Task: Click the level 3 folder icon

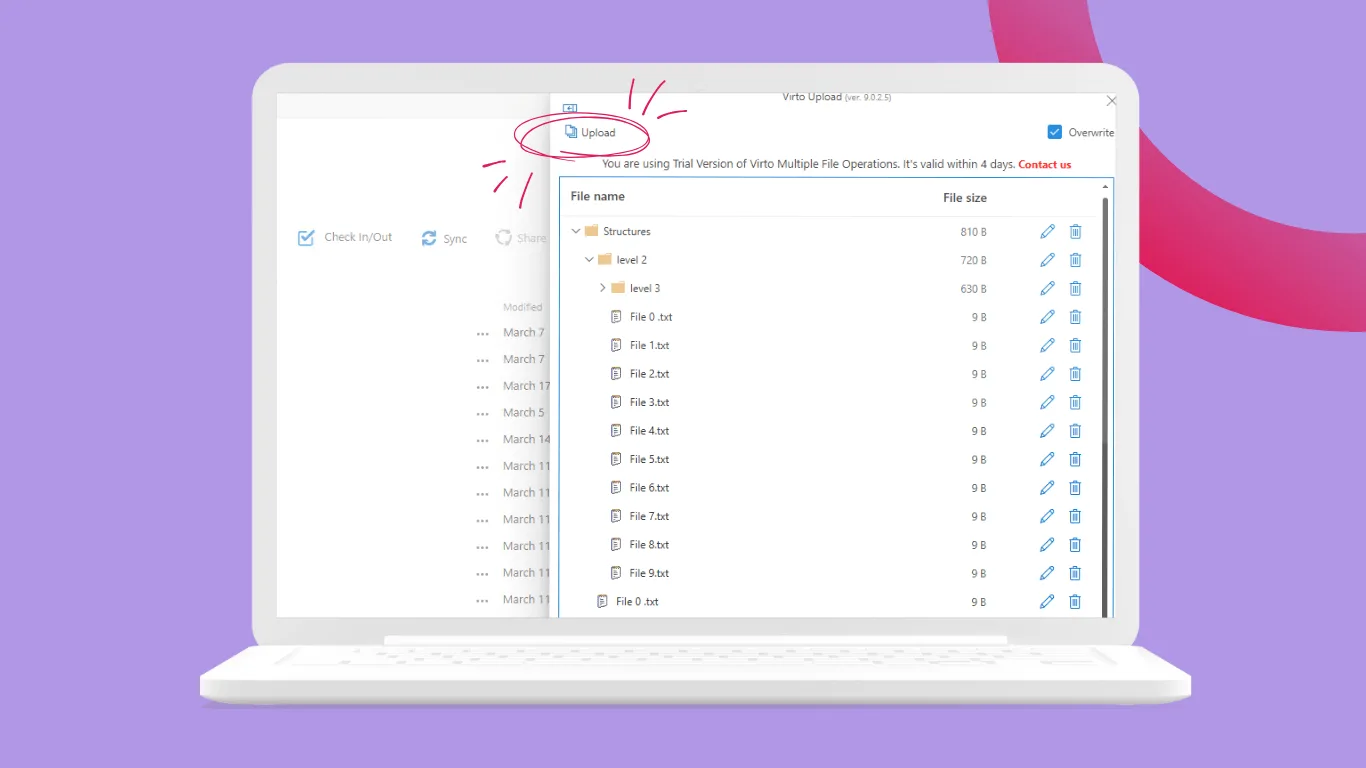Action: (617, 288)
